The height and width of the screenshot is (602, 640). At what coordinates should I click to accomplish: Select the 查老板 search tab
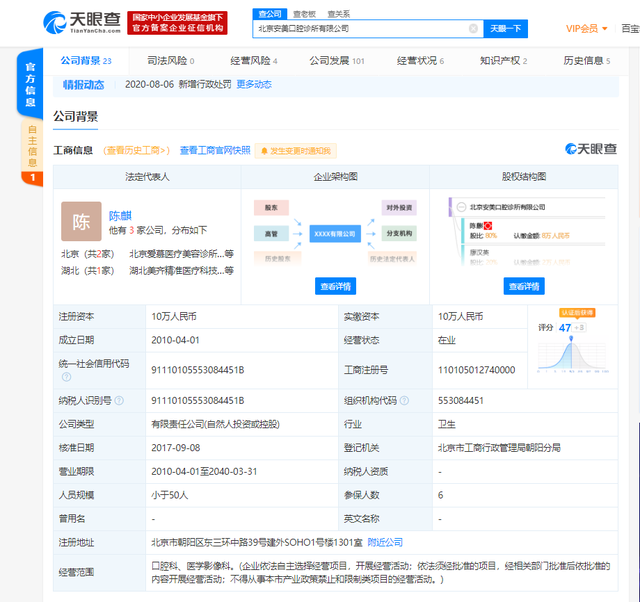pyautogui.click(x=304, y=14)
